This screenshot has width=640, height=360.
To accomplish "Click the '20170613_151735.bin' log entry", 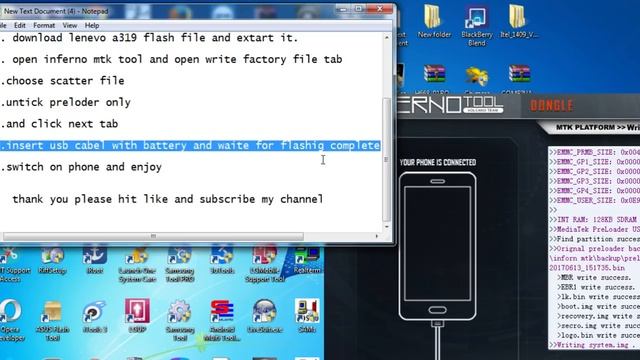I will 587,268.
